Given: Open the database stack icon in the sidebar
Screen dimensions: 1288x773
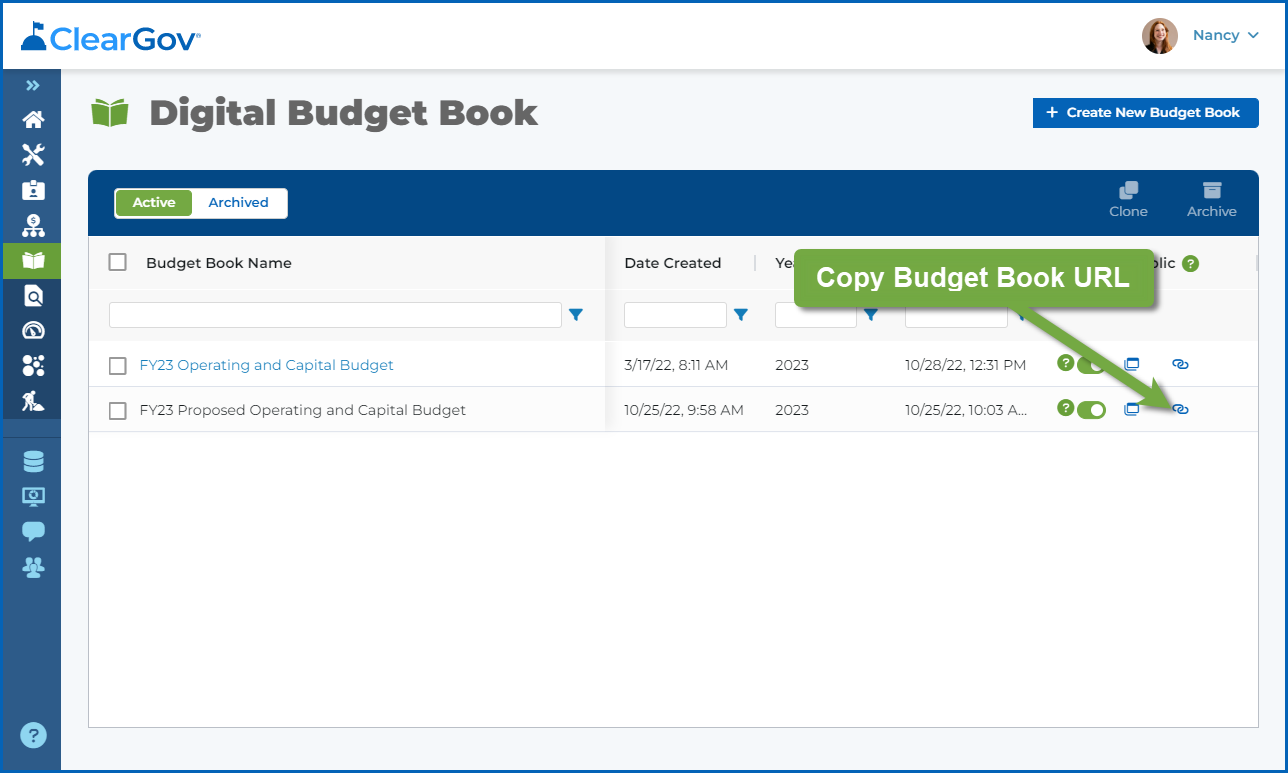Looking at the screenshot, I should click(x=33, y=461).
